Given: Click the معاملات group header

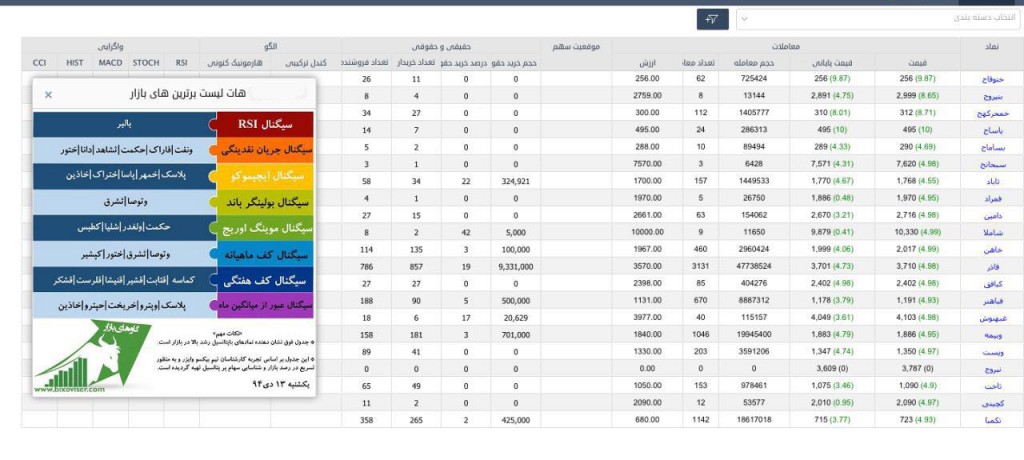Looking at the screenshot, I should 786,46.
